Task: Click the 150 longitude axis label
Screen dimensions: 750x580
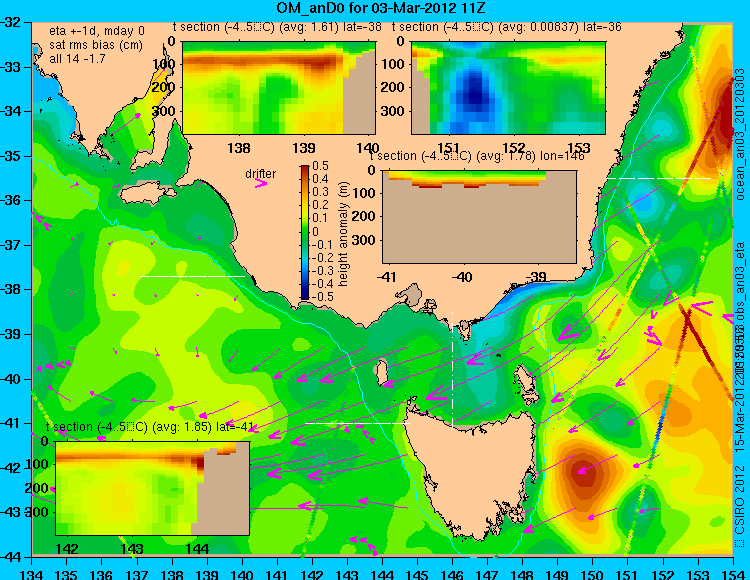Action: pyautogui.click(x=593, y=574)
